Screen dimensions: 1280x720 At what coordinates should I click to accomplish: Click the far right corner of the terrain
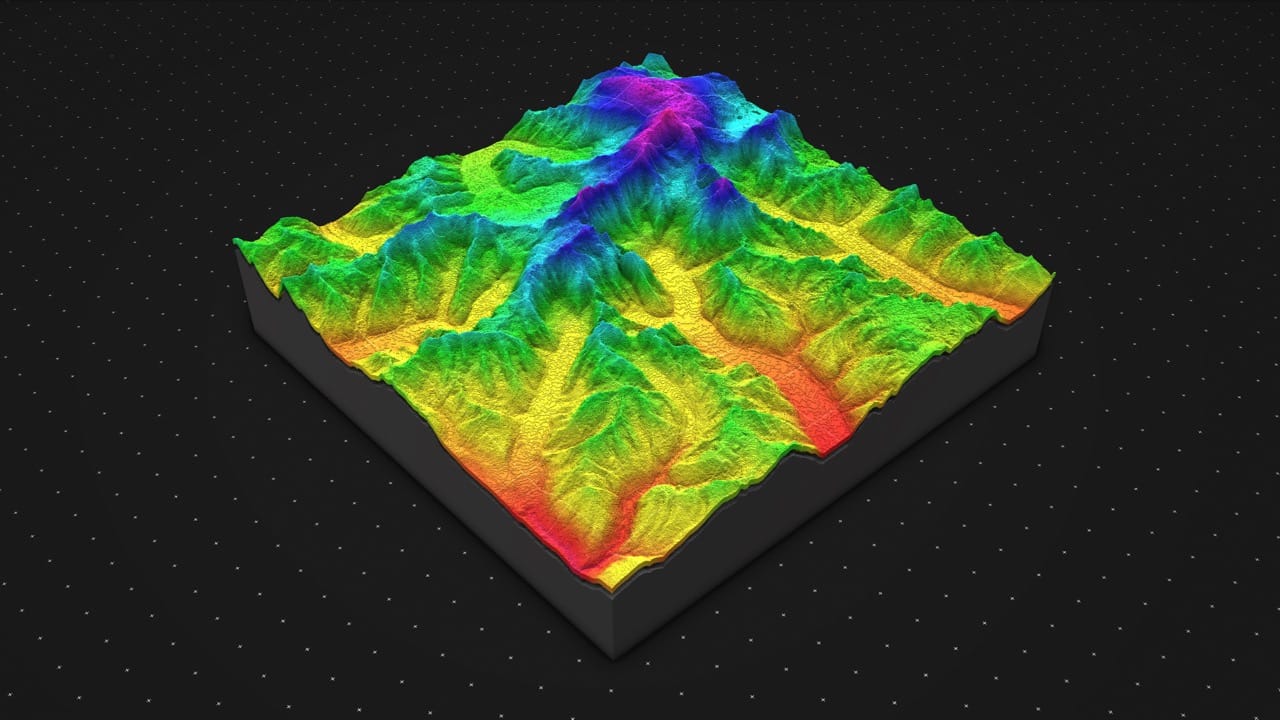[1050, 275]
